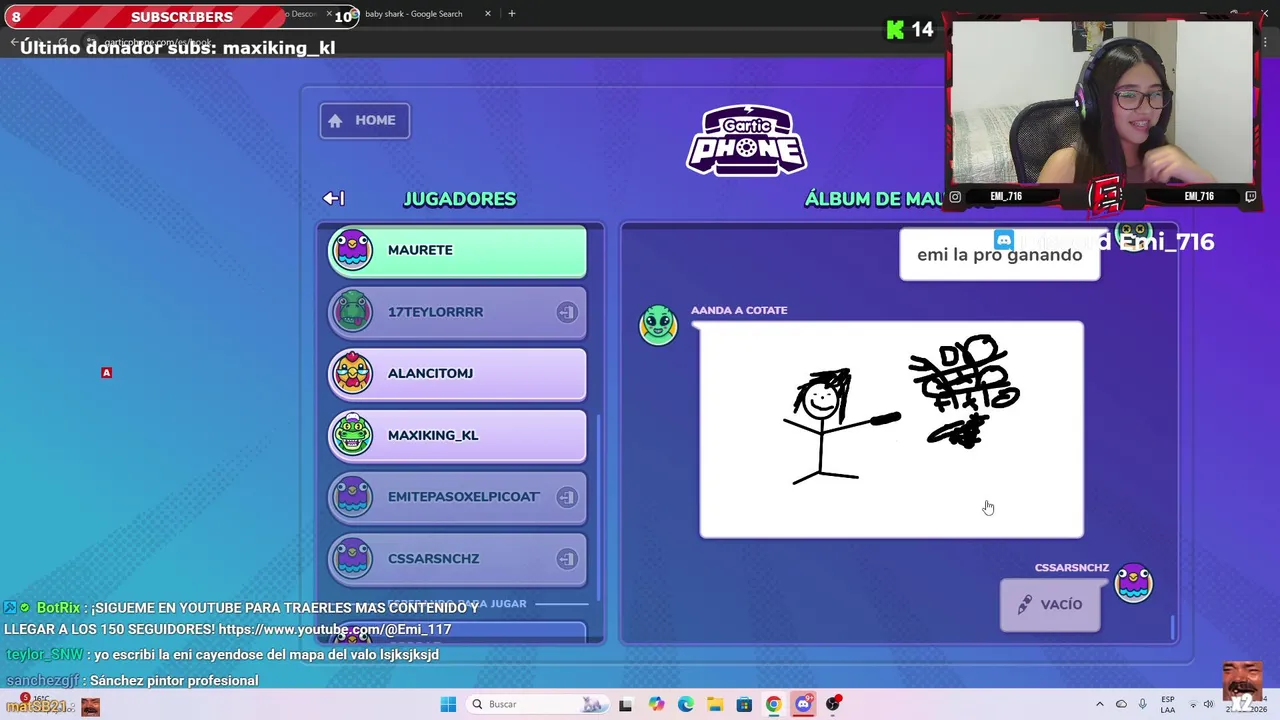This screenshot has height=720, width=1280.
Task: Open Google Chrome from the taskbar
Action: pyautogui.click(x=774, y=705)
